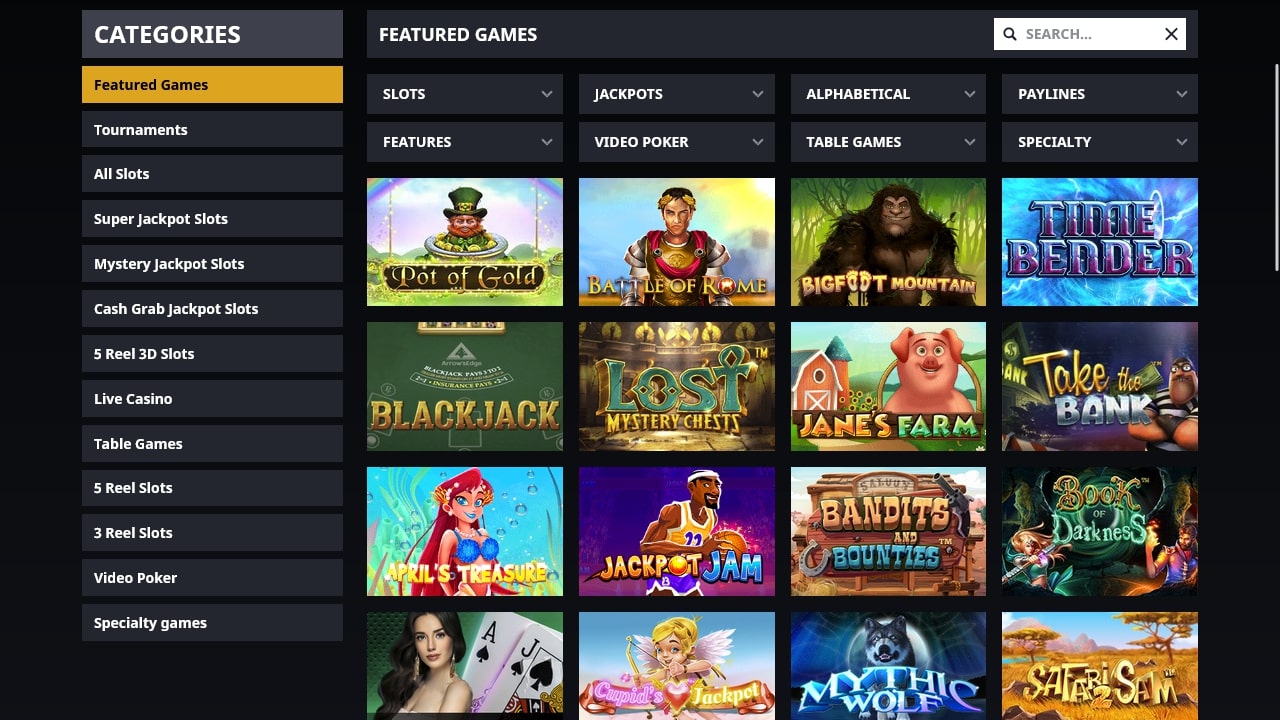Screen dimensions: 1280x720
Task: Expand the Slots dropdown filter
Action: pos(465,94)
